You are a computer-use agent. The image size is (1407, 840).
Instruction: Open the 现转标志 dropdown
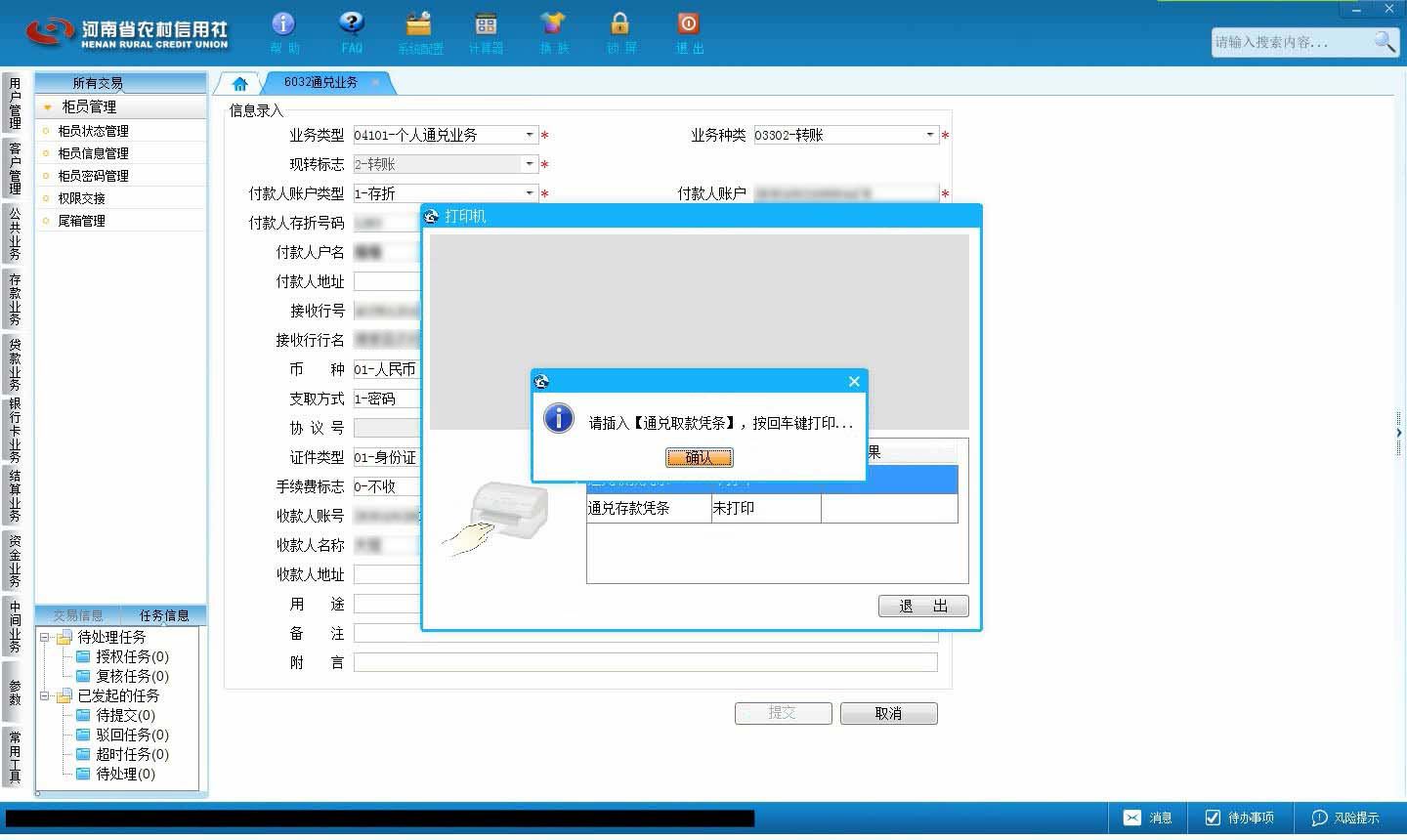pyautogui.click(x=530, y=164)
